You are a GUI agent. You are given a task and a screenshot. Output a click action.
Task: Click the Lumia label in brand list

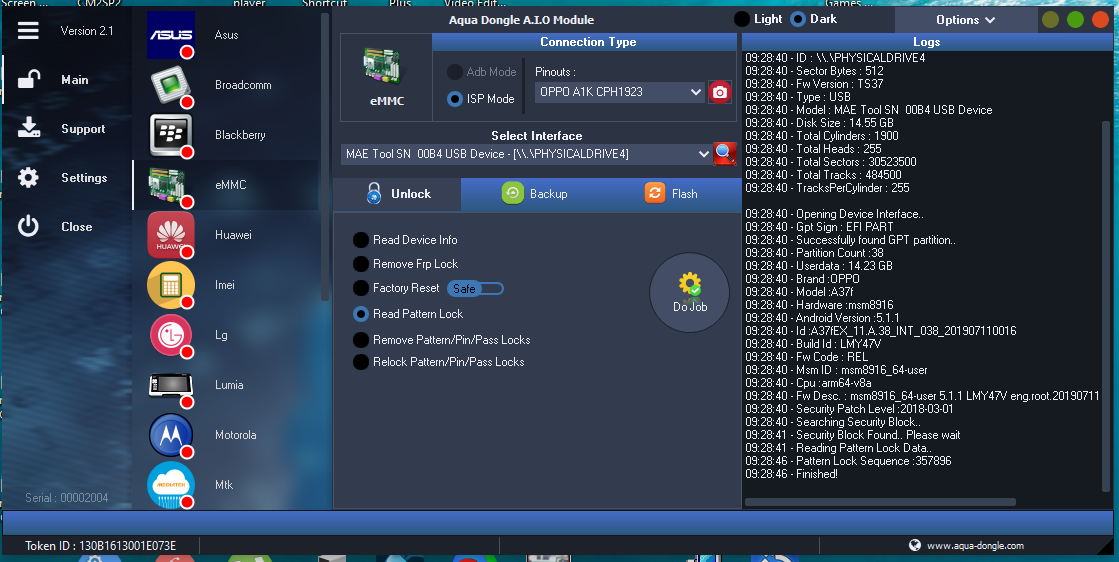point(229,385)
